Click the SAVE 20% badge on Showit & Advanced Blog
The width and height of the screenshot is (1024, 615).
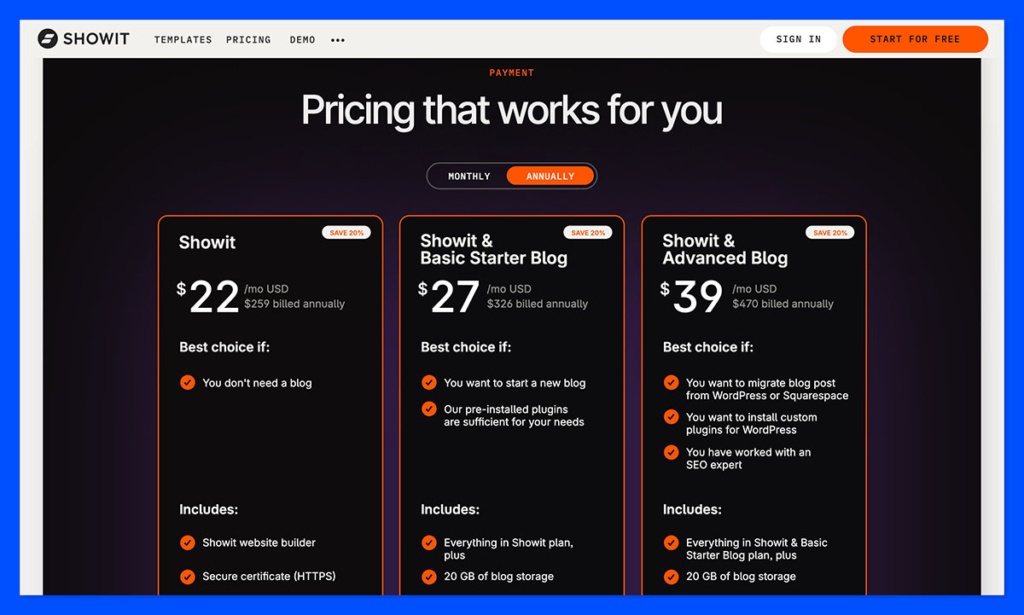pyautogui.click(x=831, y=232)
